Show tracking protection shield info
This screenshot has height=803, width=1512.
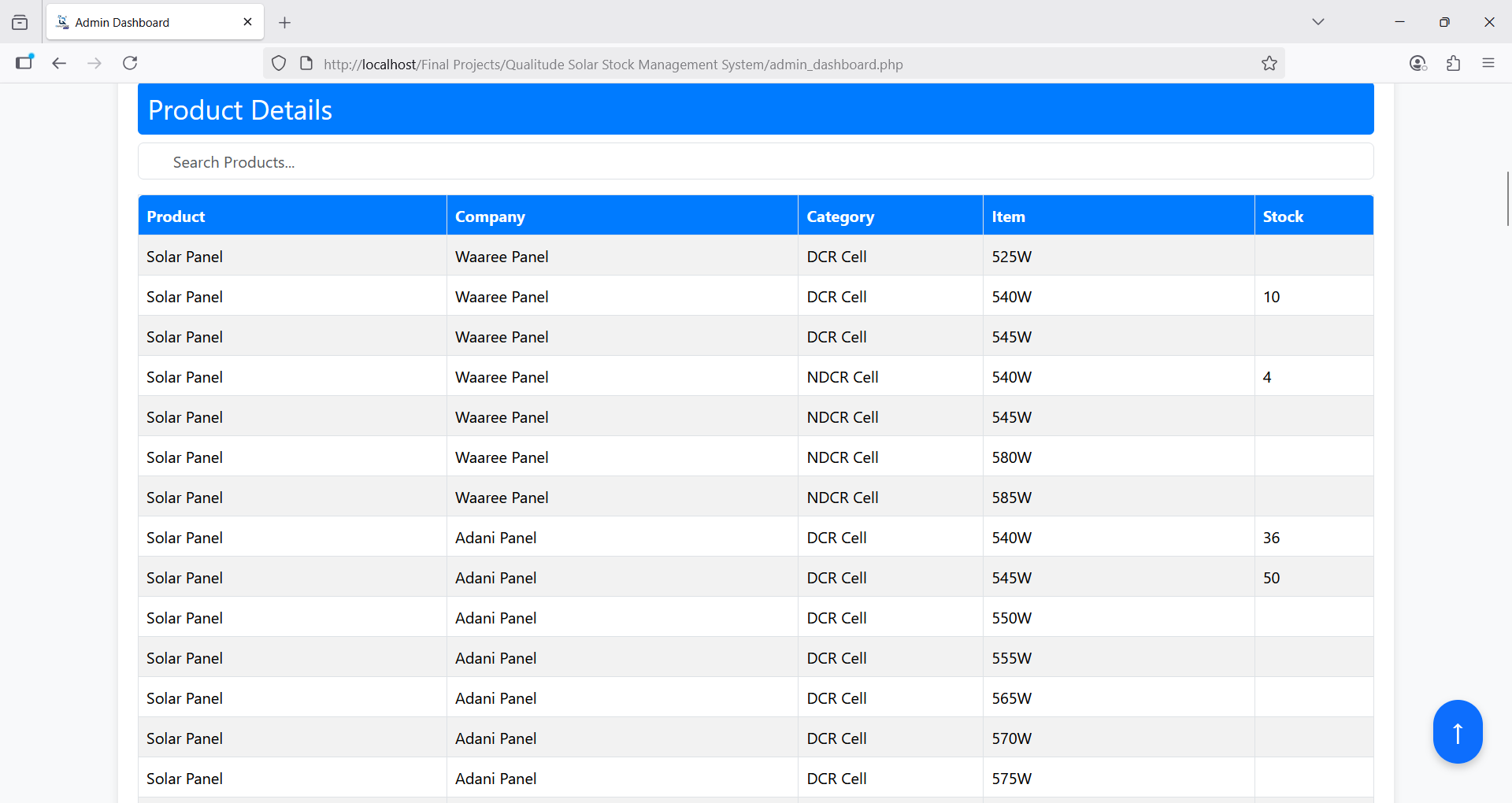[279, 64]
